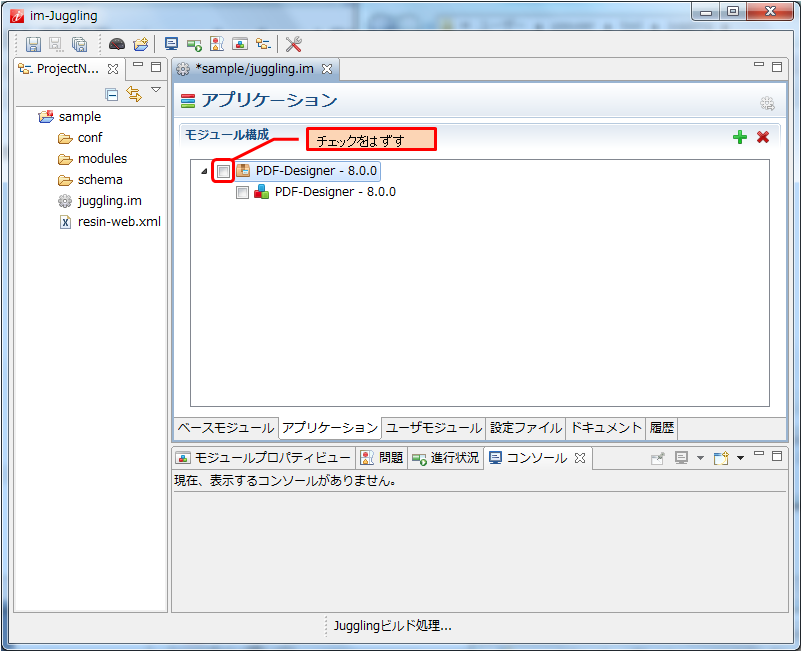Collapse the PDF-Designer 8.0.0 tree node
802x652 pixels.
point(204,171)
